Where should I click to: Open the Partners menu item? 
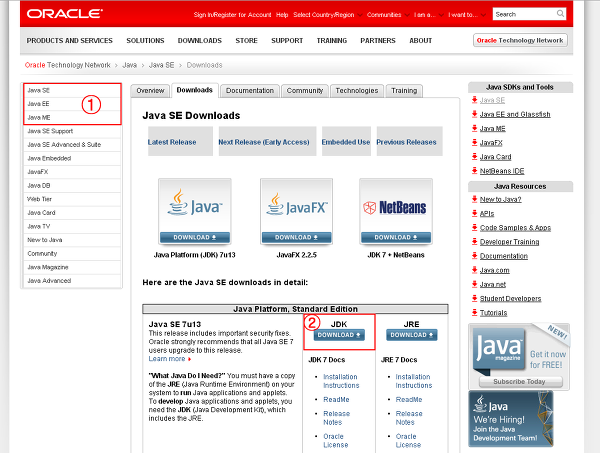(378, 41)
